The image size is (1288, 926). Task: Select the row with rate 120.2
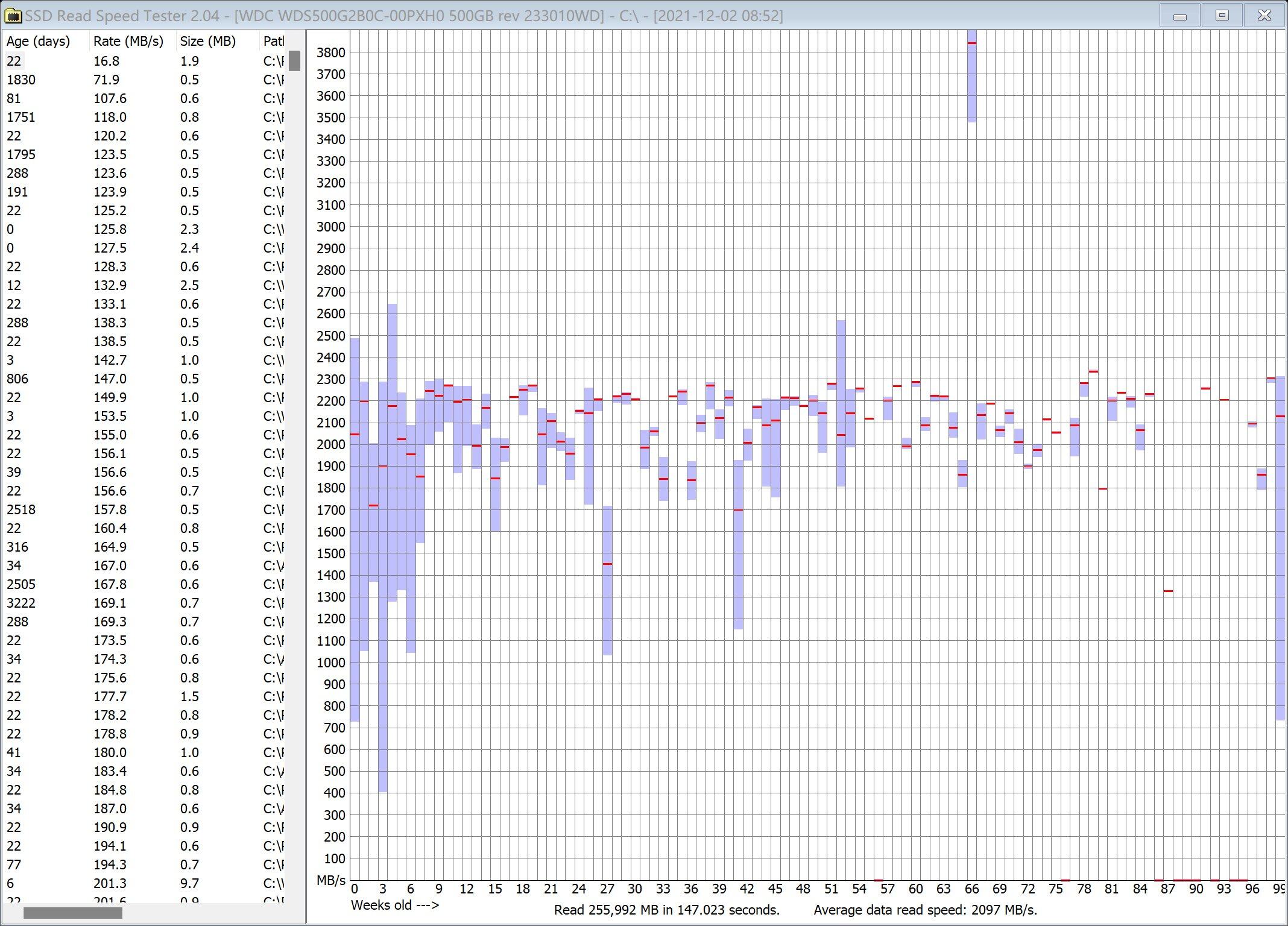pos(144,136)
